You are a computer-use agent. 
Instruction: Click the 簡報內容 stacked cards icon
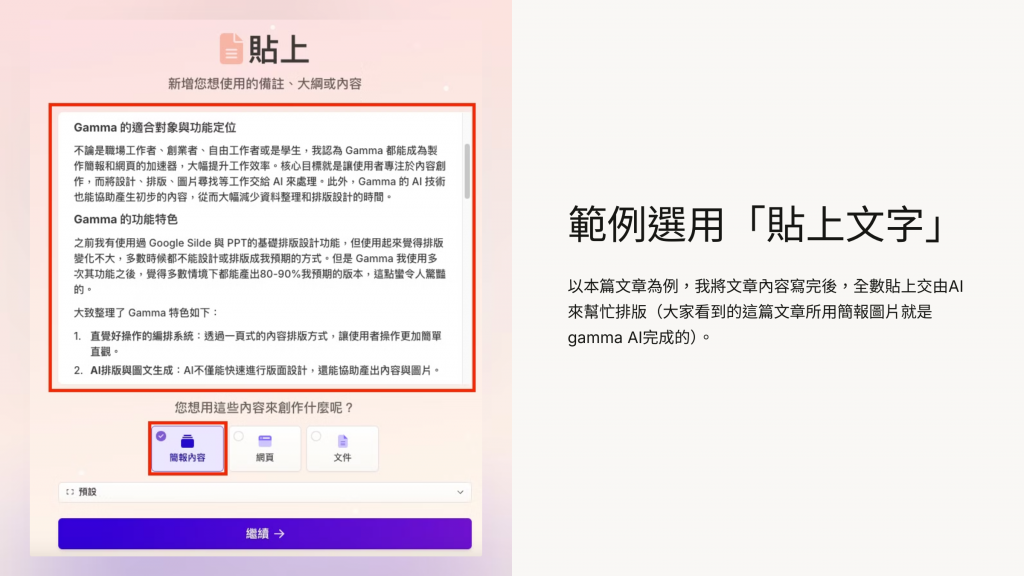187,441
